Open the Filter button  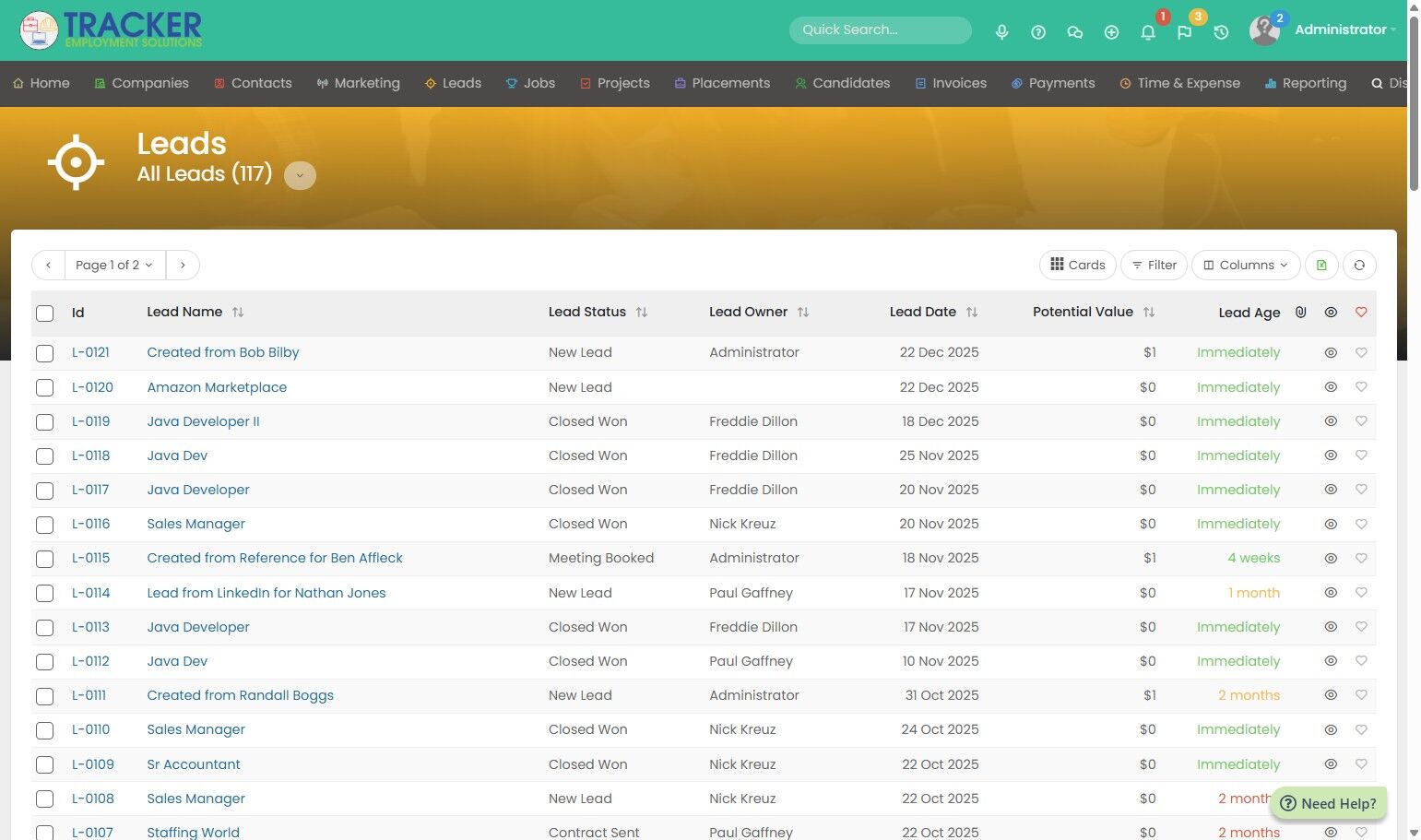(1155, 266)
